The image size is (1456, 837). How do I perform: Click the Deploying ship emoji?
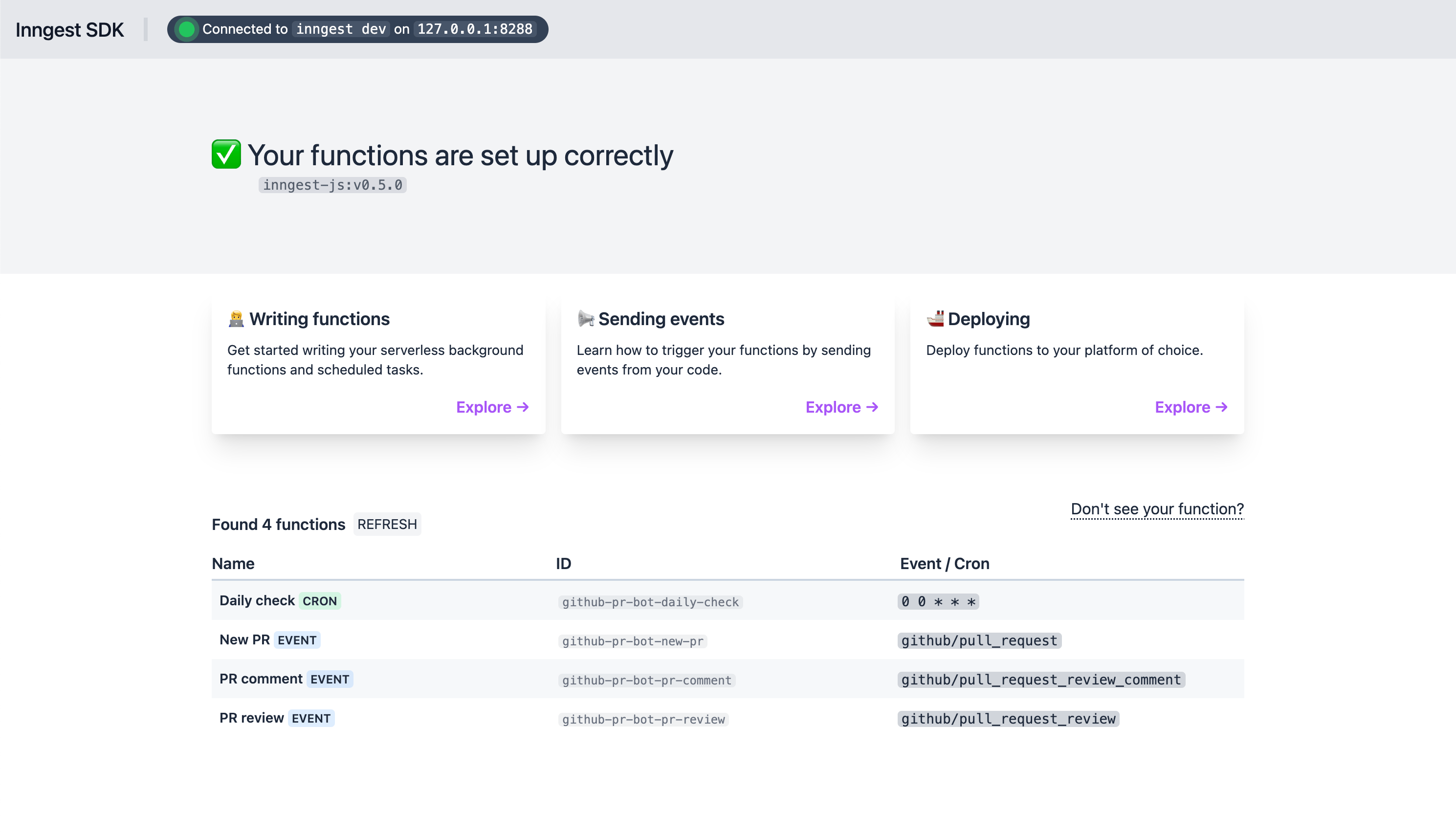tap(935, 318)
